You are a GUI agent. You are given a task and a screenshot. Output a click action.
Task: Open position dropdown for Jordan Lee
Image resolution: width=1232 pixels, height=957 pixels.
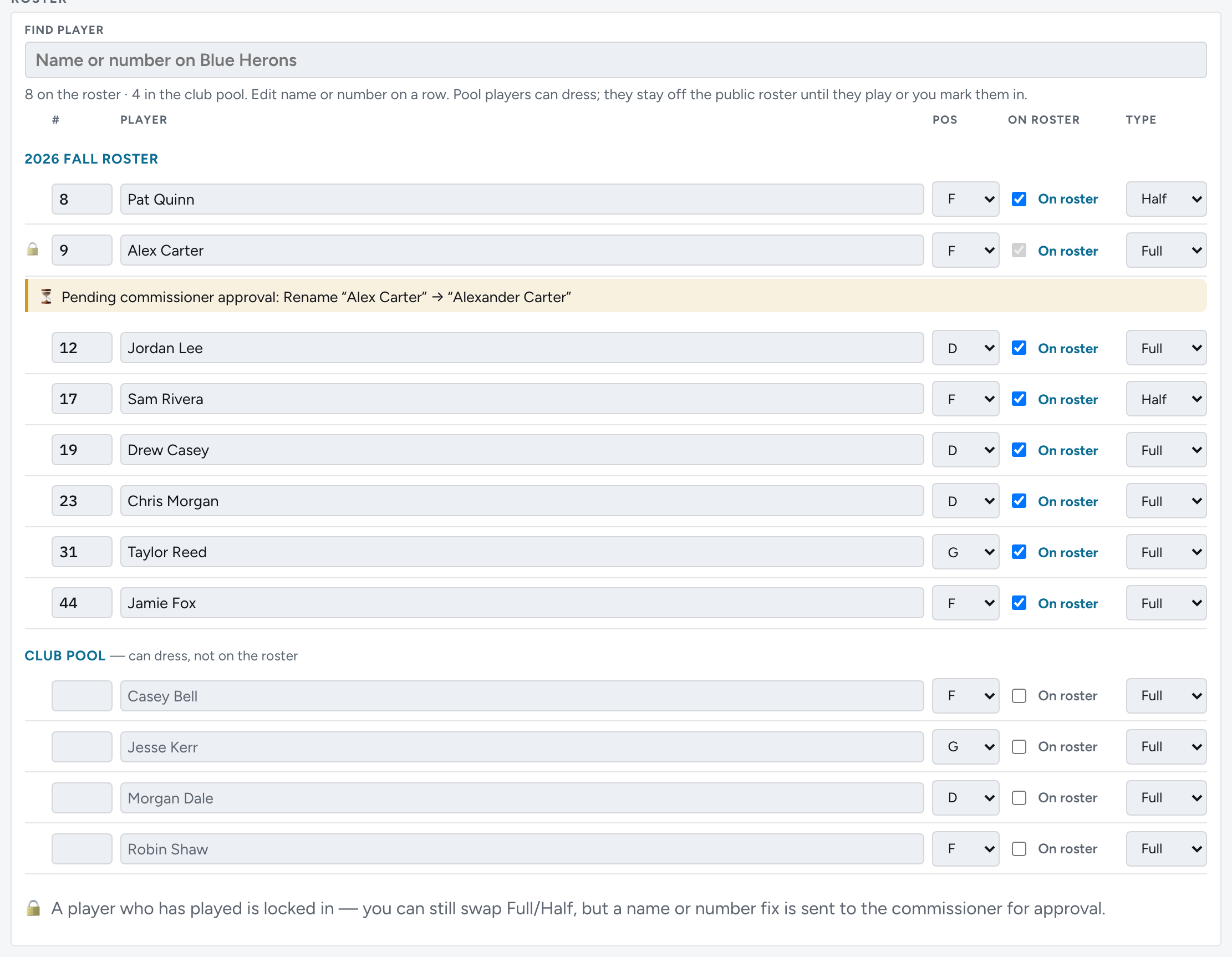pyautogui.click(x=965, y=348)
